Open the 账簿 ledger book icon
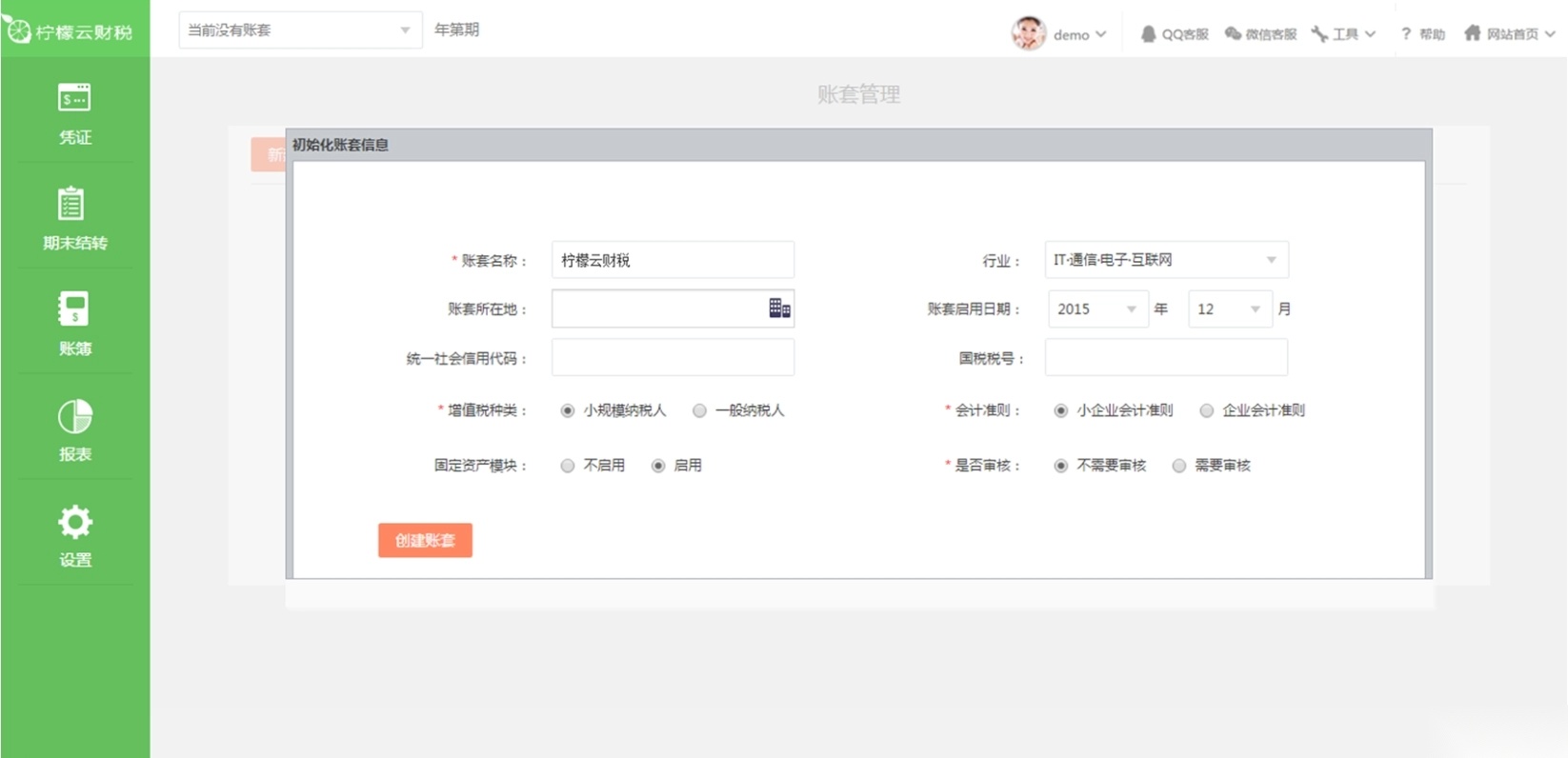1568x758 pixels. (x=73, y=309)
